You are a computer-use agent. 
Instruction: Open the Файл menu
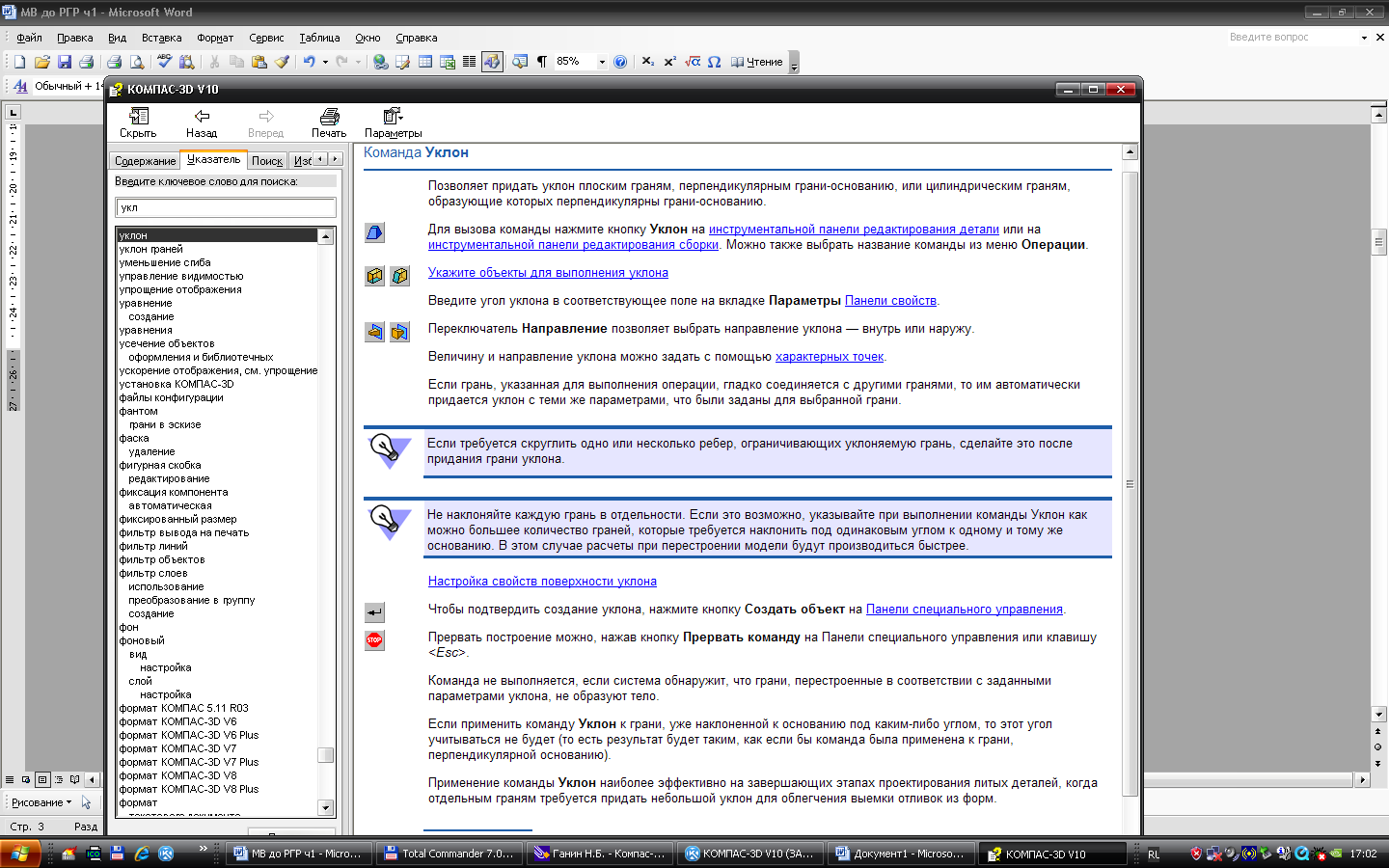pyautogui.click(x=29, y=38)
